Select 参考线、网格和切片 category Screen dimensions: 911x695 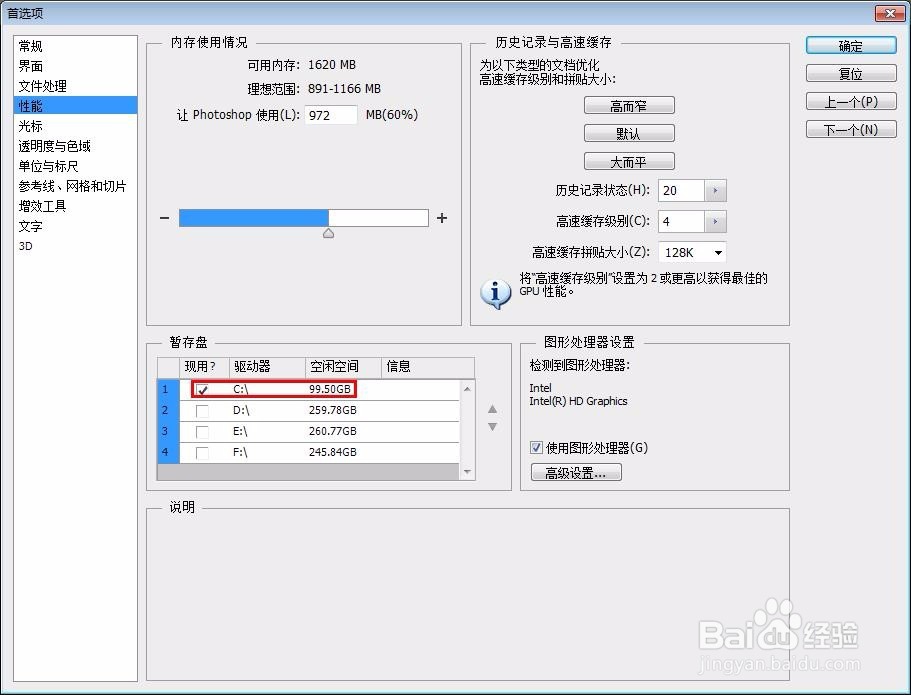point(75,186)
